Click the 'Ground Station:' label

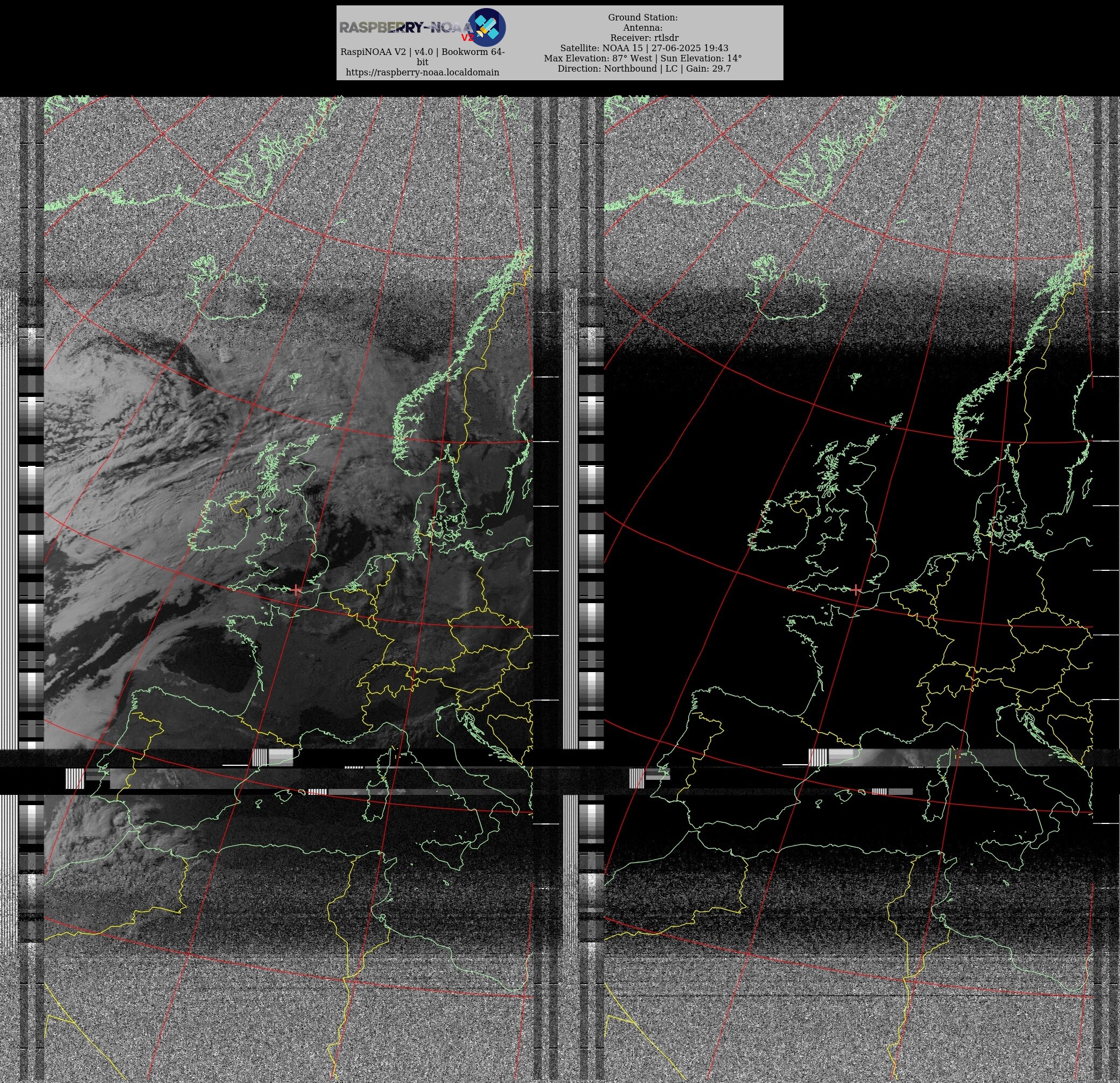coord(643,18)
